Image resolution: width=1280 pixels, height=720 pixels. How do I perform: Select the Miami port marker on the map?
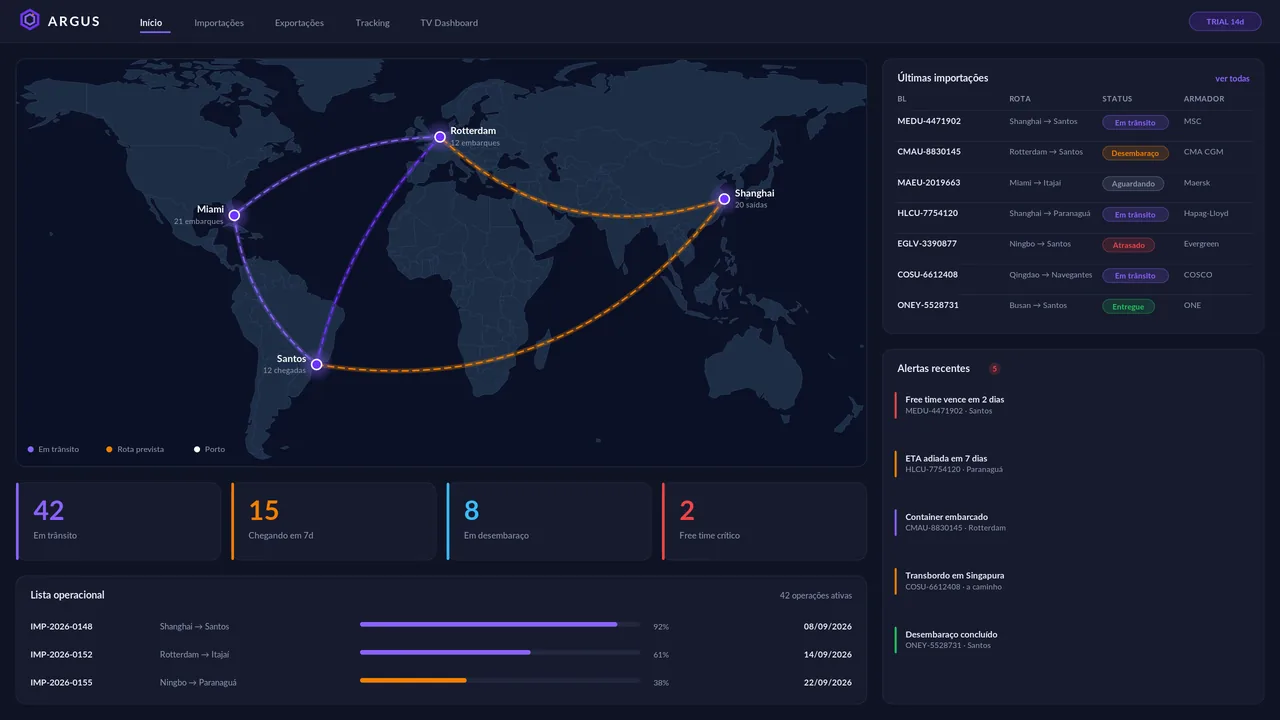pos(234,215)
